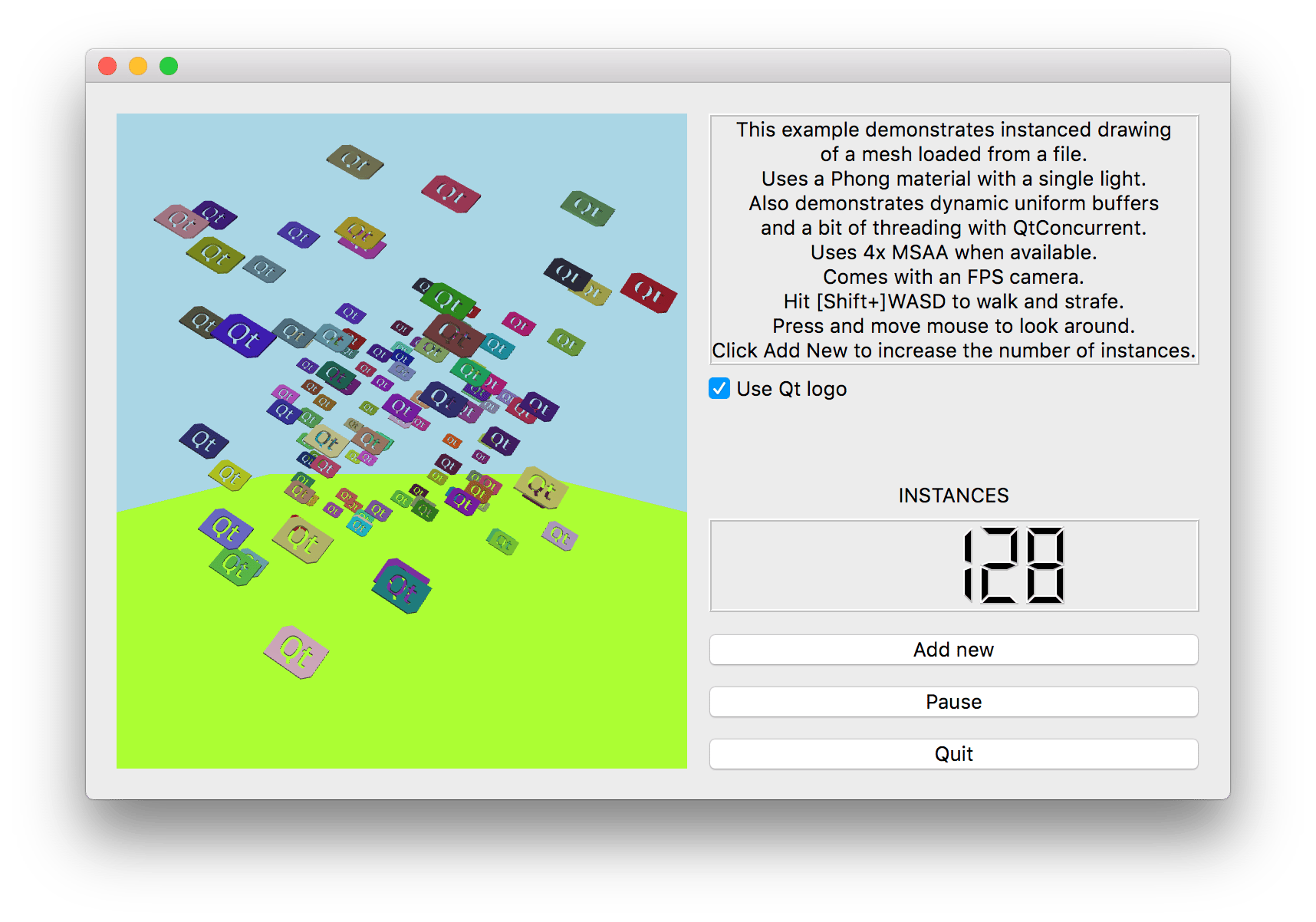This screenshot has width=1316, height=922.
Task: Click the instance counter LCD display
Action: pos(954,566)
